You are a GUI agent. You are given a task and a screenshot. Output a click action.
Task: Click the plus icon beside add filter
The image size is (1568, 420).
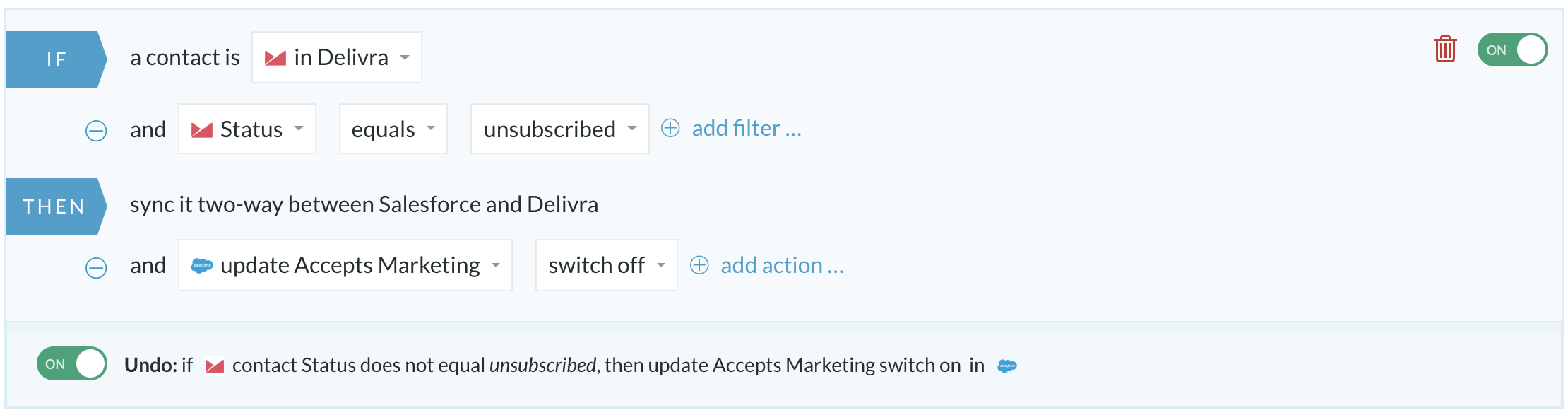click(x=670, y=128)
